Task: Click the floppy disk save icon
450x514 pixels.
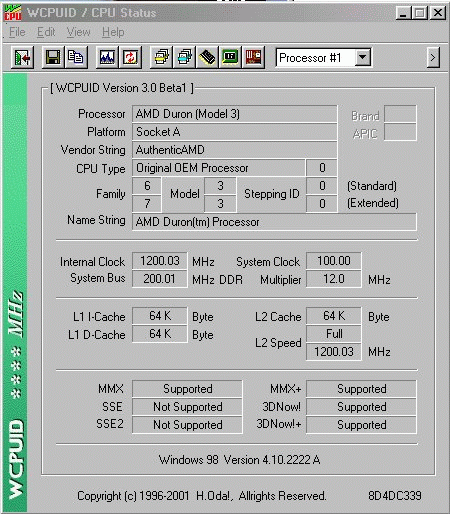Action: pos(53,58)
